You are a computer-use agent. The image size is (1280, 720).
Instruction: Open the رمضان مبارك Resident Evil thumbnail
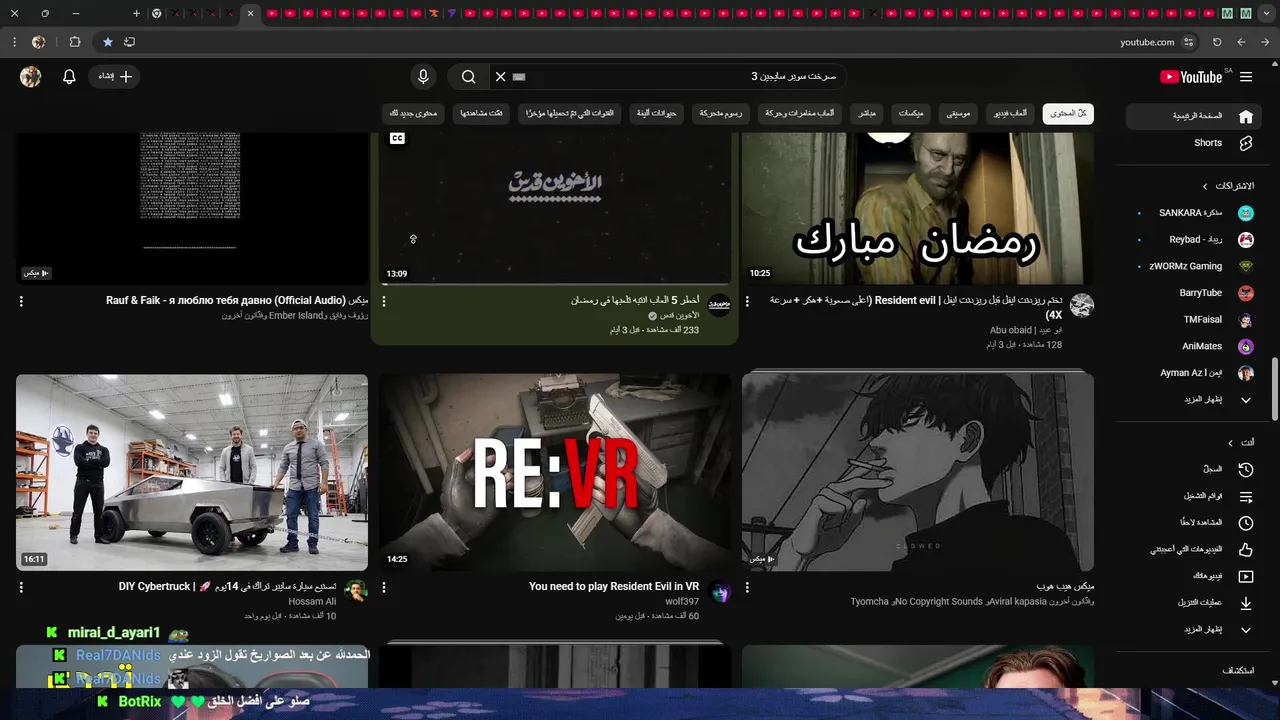click(x=918, y=208)
